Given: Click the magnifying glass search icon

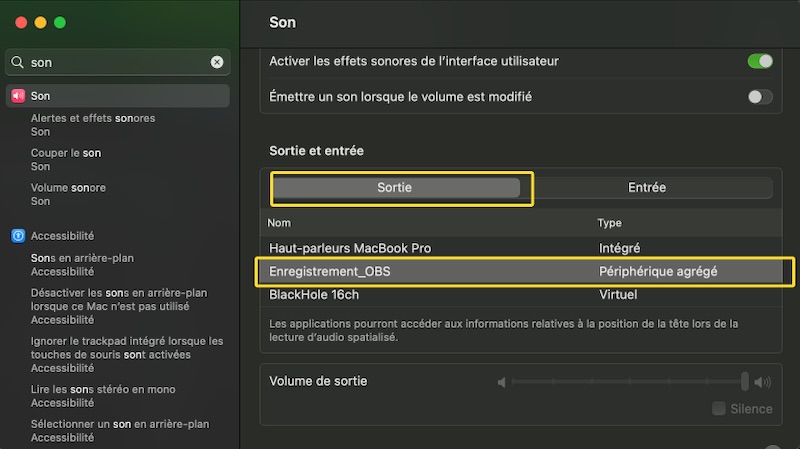Looking at the screenshot, I should click(x=17, y=62).
